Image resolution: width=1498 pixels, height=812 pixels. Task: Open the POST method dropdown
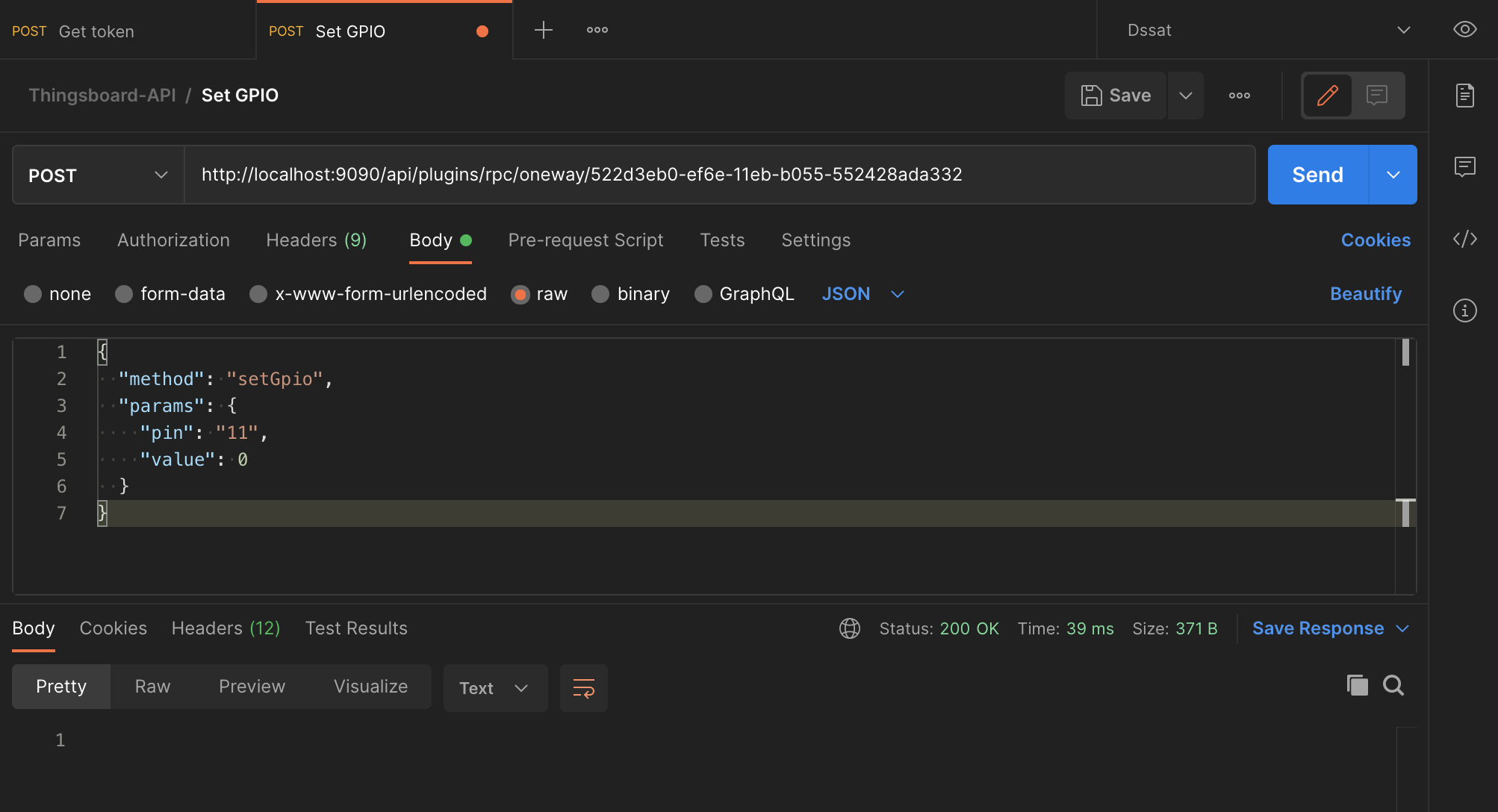pos(98,175)
